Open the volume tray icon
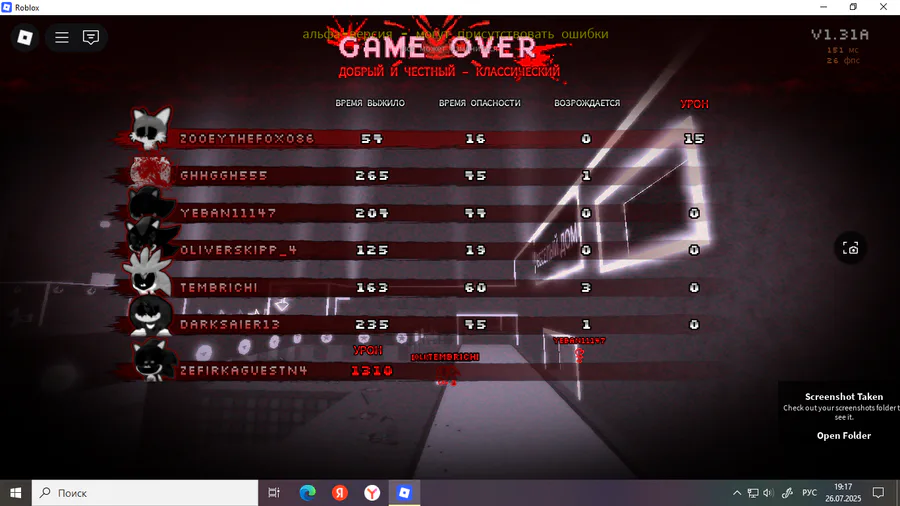The width and height of the screenshot is (900, 506). coord(769,493)
